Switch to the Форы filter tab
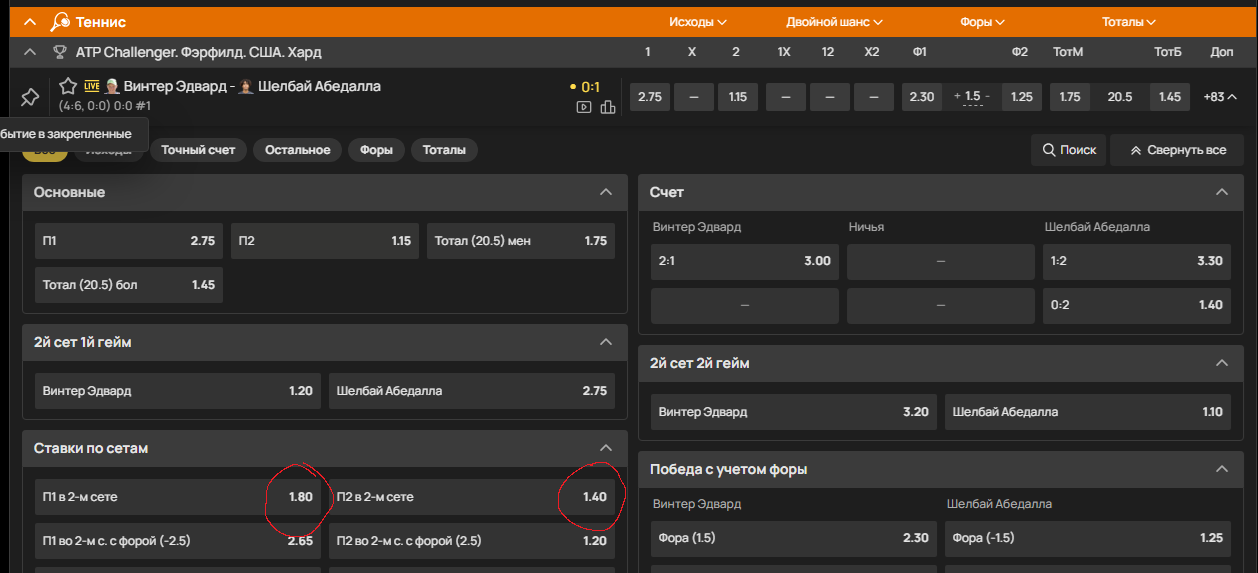1258x573 pixels. pyautogui.click(x=376, y=150)
